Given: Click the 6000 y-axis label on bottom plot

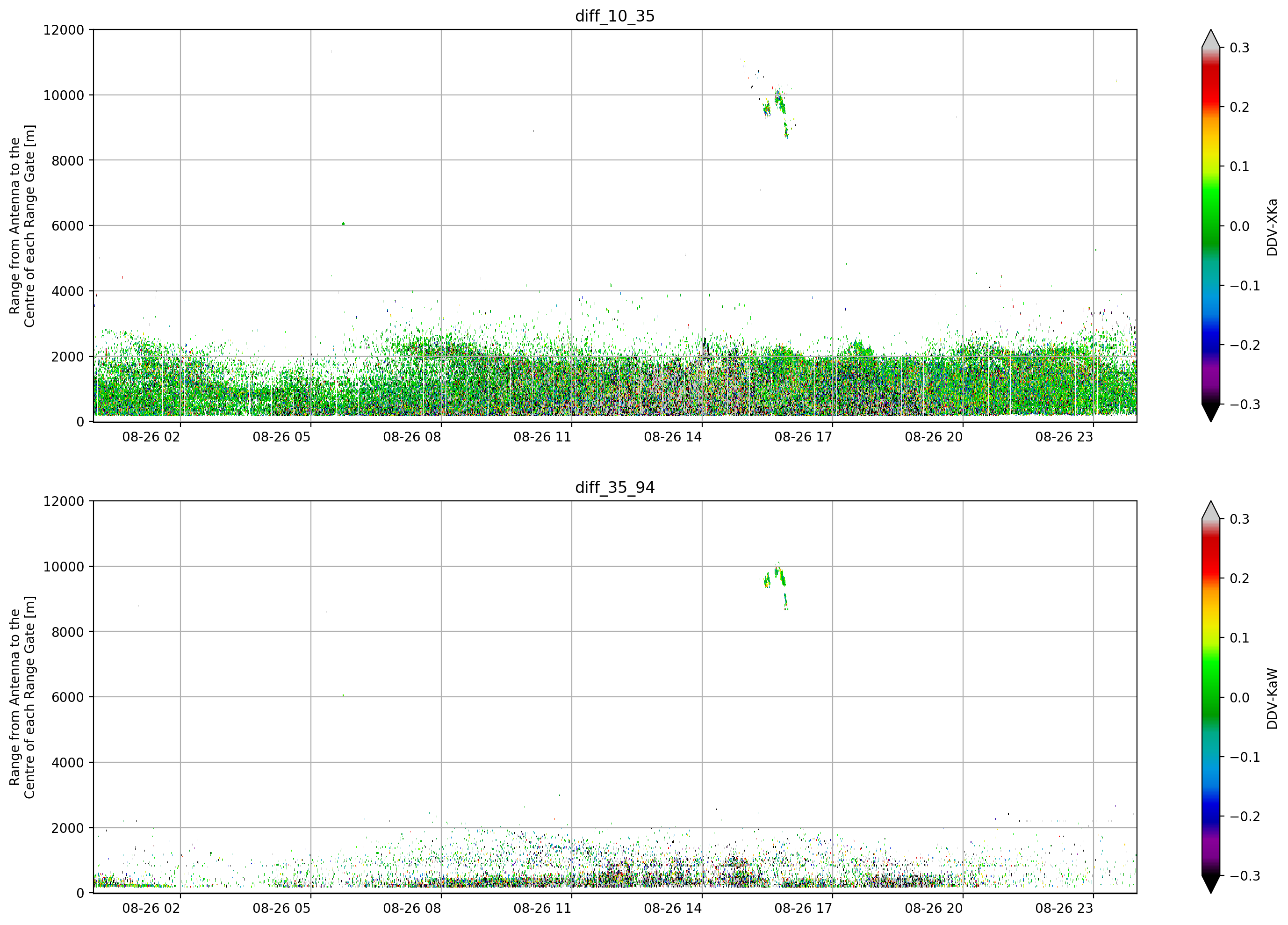Looking at the screenshot, I should (68, 697).
